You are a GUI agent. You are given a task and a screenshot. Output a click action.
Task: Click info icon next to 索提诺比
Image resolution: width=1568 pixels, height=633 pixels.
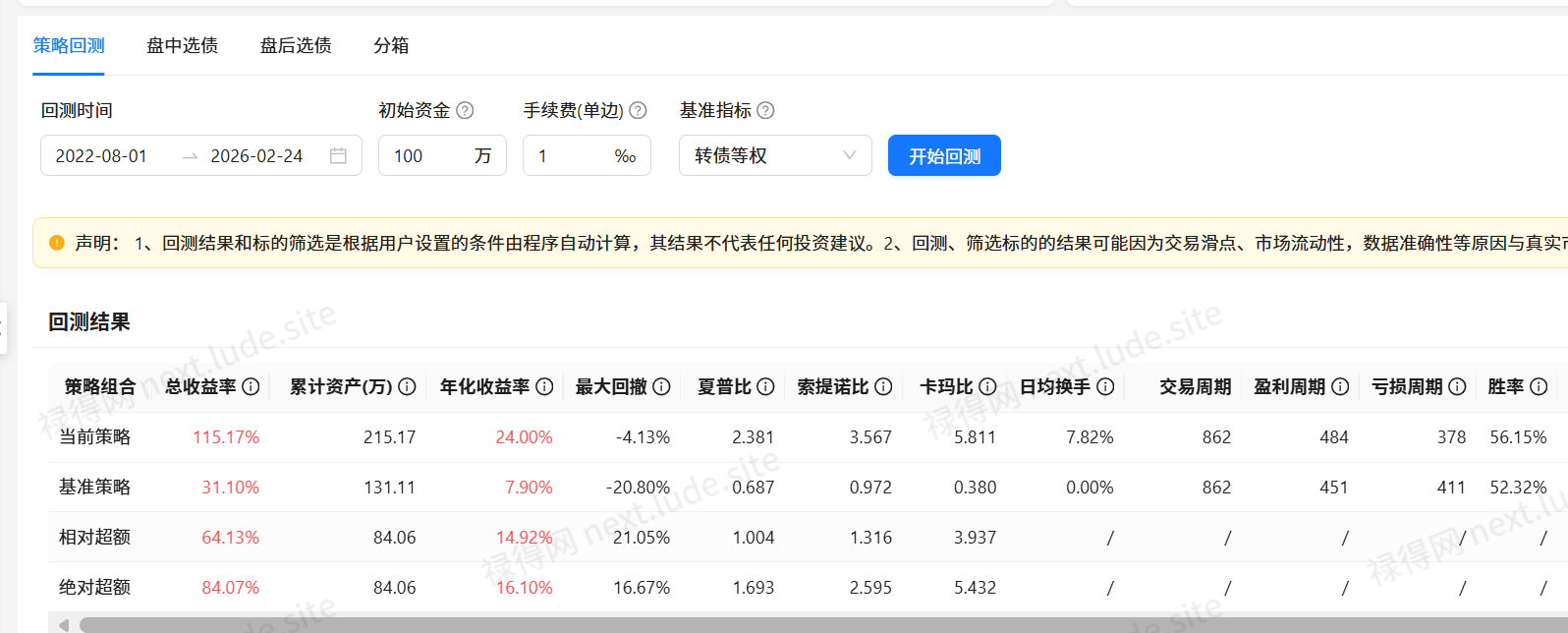point(883,387)
